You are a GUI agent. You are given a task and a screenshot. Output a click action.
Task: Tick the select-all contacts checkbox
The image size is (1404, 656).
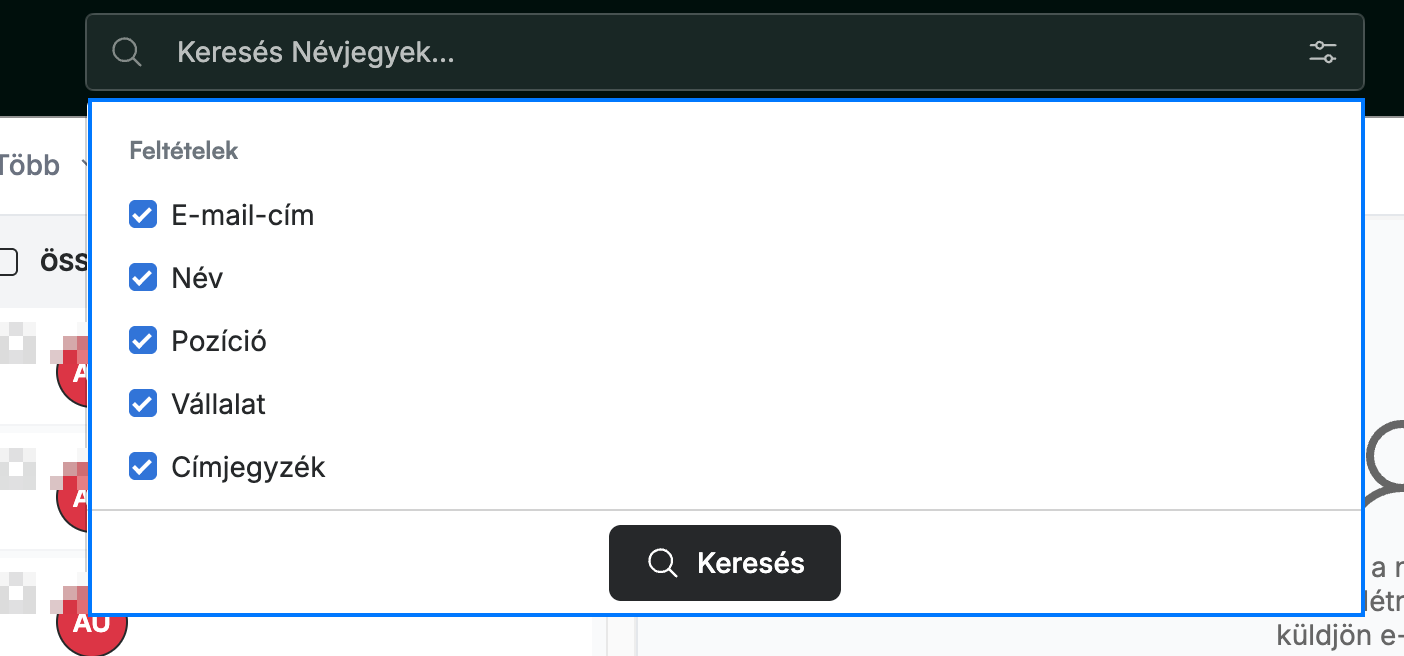click(x=8, y=262)
